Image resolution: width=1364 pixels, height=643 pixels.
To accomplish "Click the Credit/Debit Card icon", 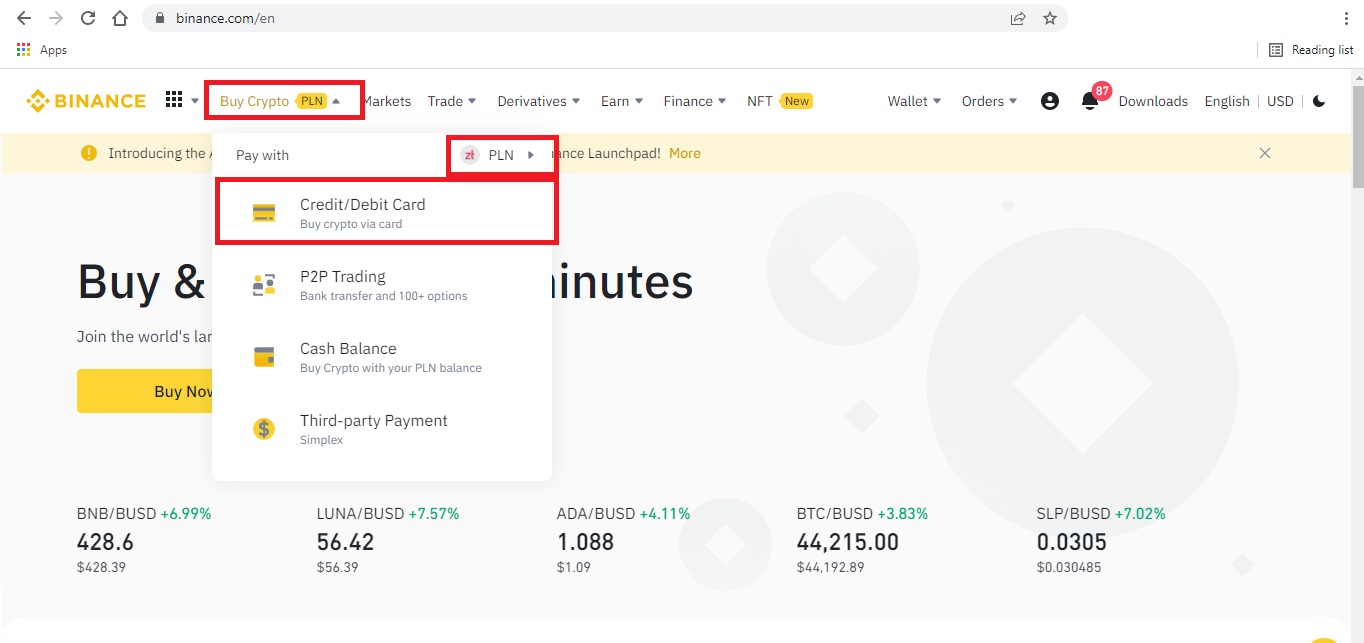I will pos(264,212).
